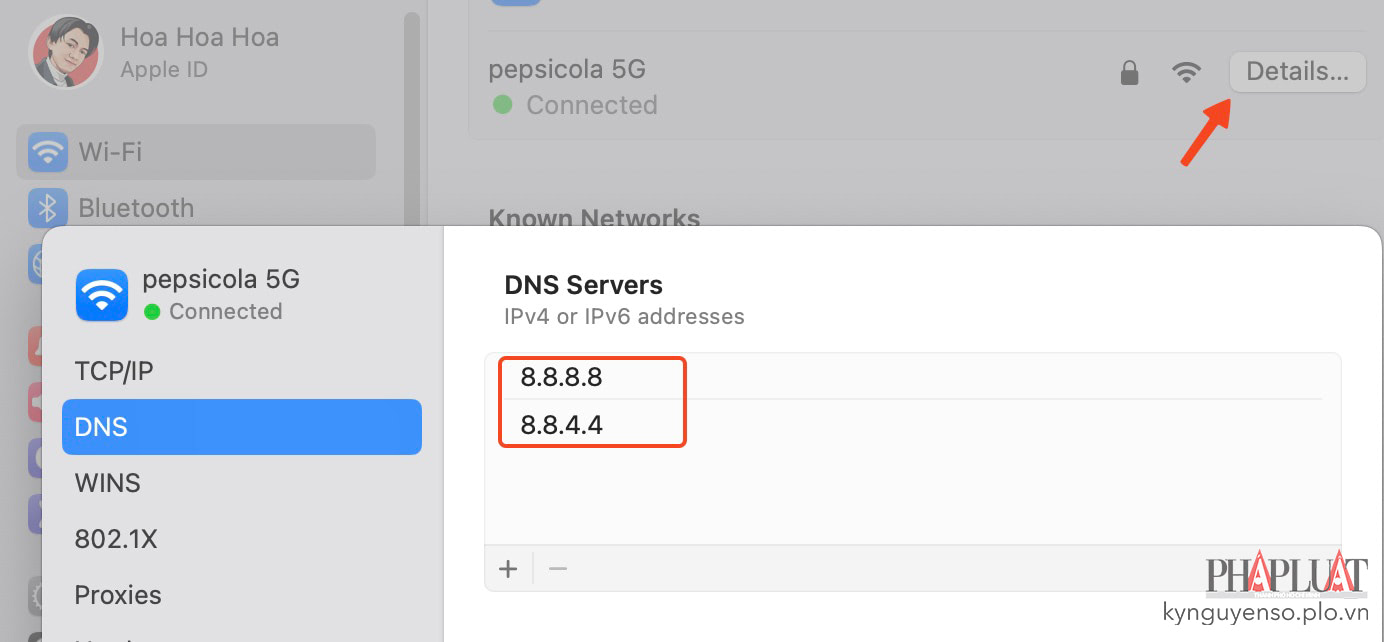Click the Bluetooth icon in the sidebar

48,208
